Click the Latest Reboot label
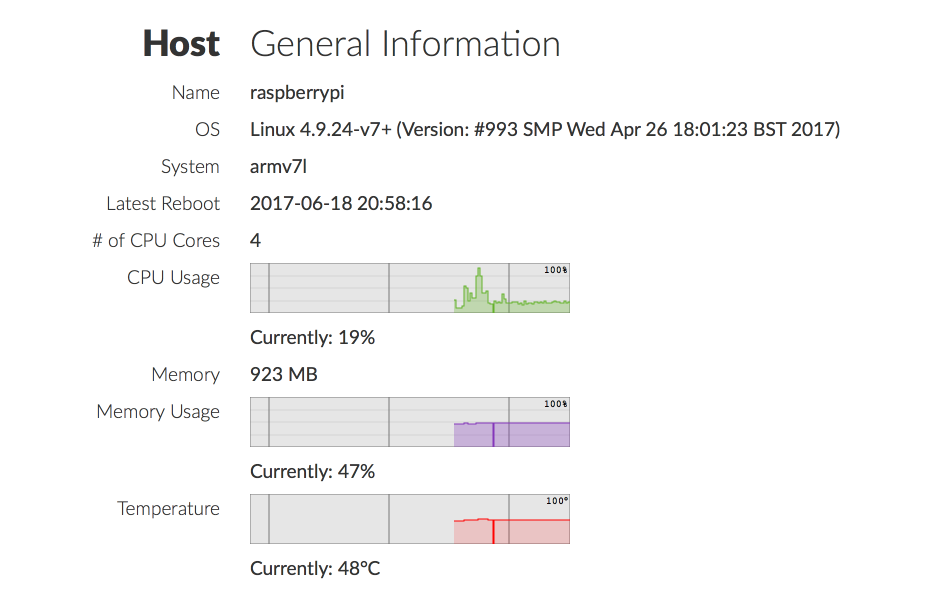Screen dimensions: 952x598 (163, 204)
